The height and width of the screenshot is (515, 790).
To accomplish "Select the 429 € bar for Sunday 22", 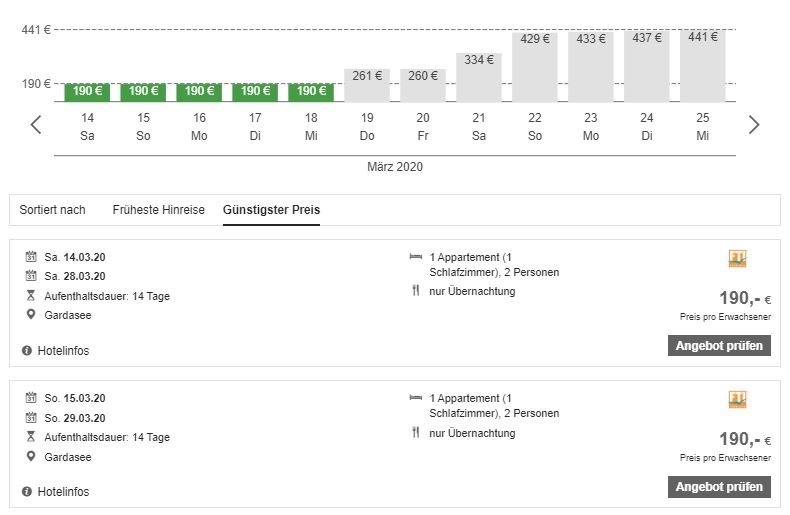I will pos(535,66).
